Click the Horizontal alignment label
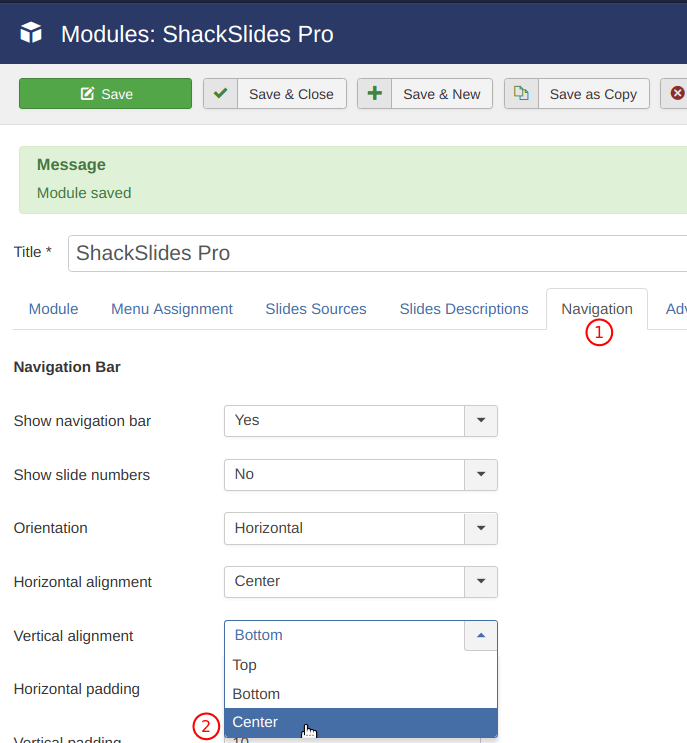 pos(82,582)
